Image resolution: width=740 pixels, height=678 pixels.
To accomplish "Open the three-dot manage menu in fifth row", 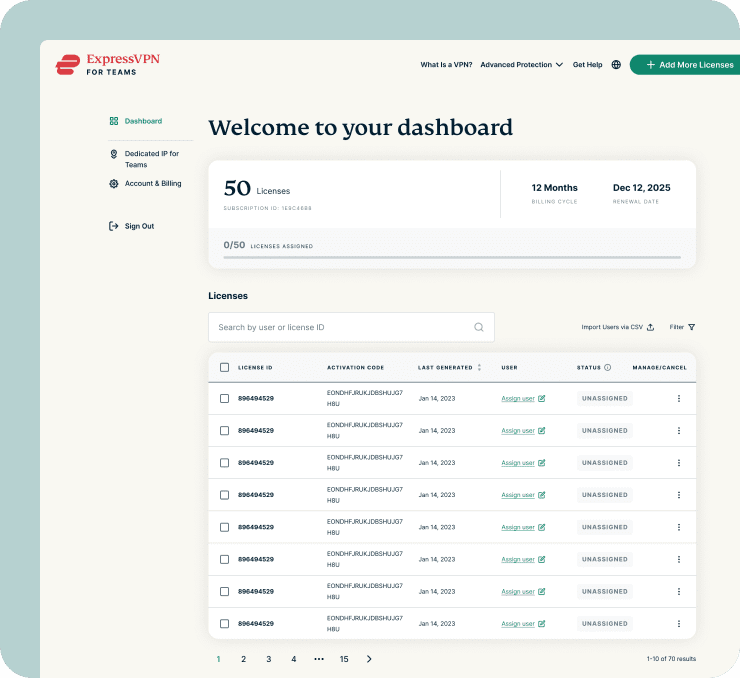I will (679, 527).
